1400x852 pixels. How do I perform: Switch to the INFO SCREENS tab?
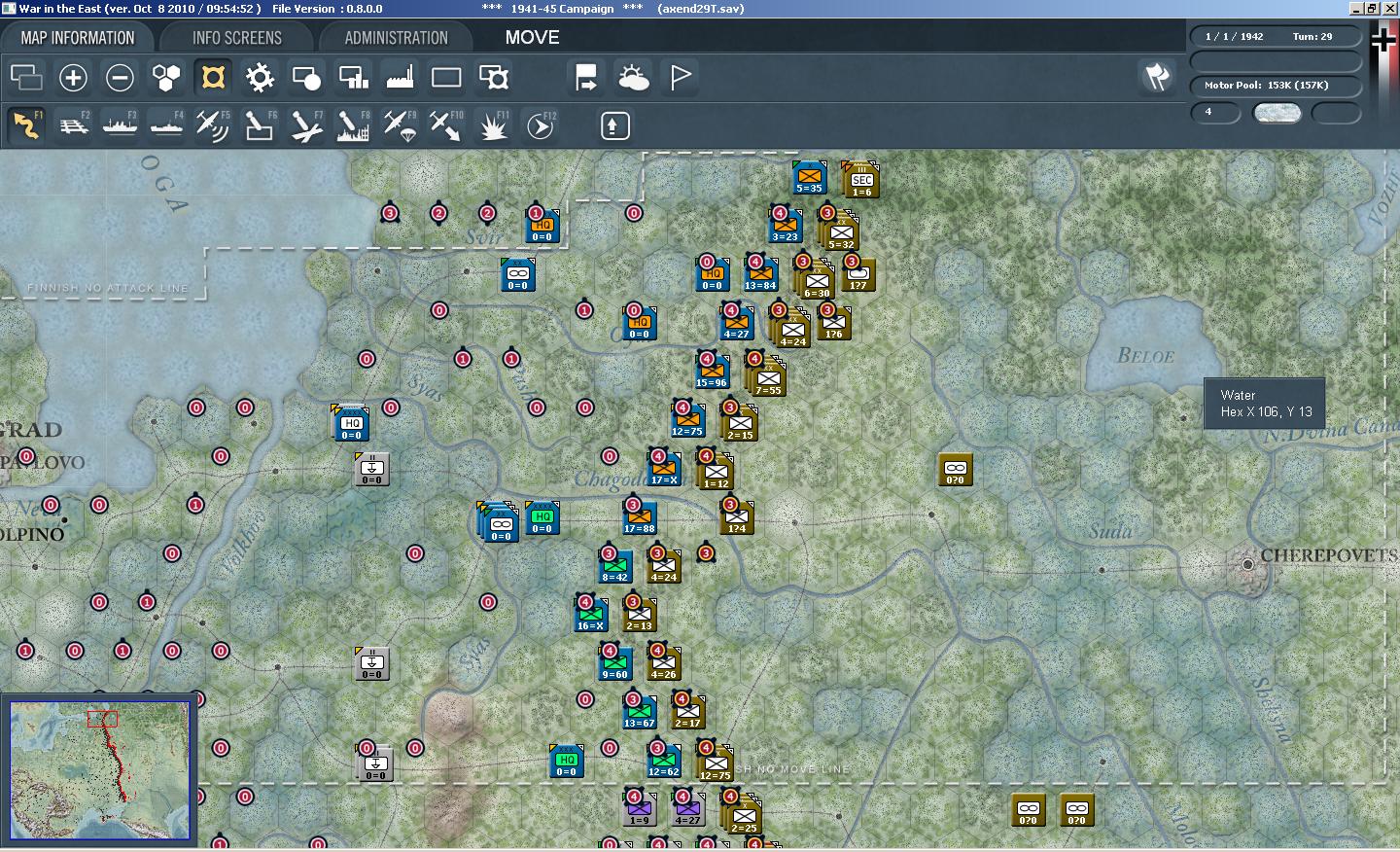(x=237, y=38)
